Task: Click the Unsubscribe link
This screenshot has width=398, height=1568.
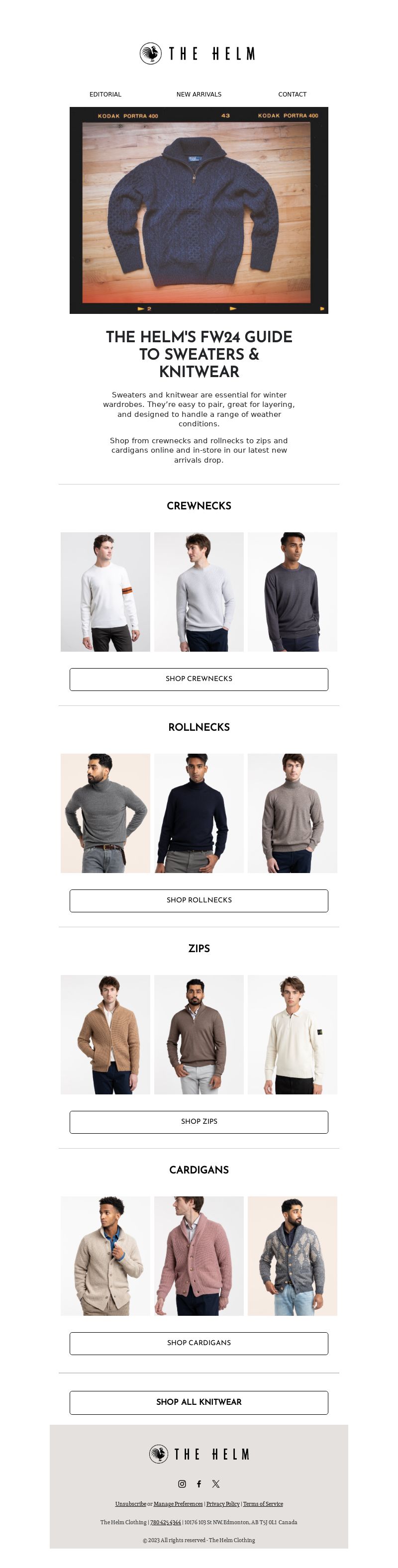Action: (x=131, y=1503)
